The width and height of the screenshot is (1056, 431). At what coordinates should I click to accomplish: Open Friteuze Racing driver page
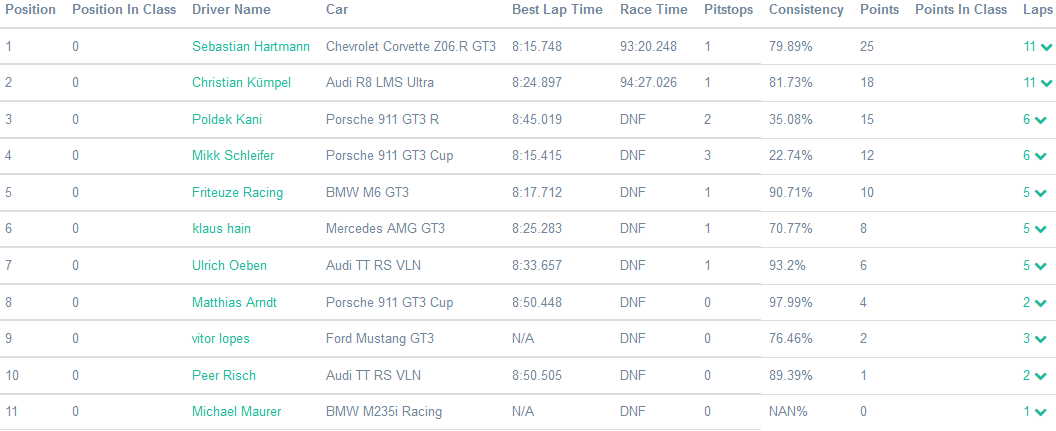pos(237,193)
